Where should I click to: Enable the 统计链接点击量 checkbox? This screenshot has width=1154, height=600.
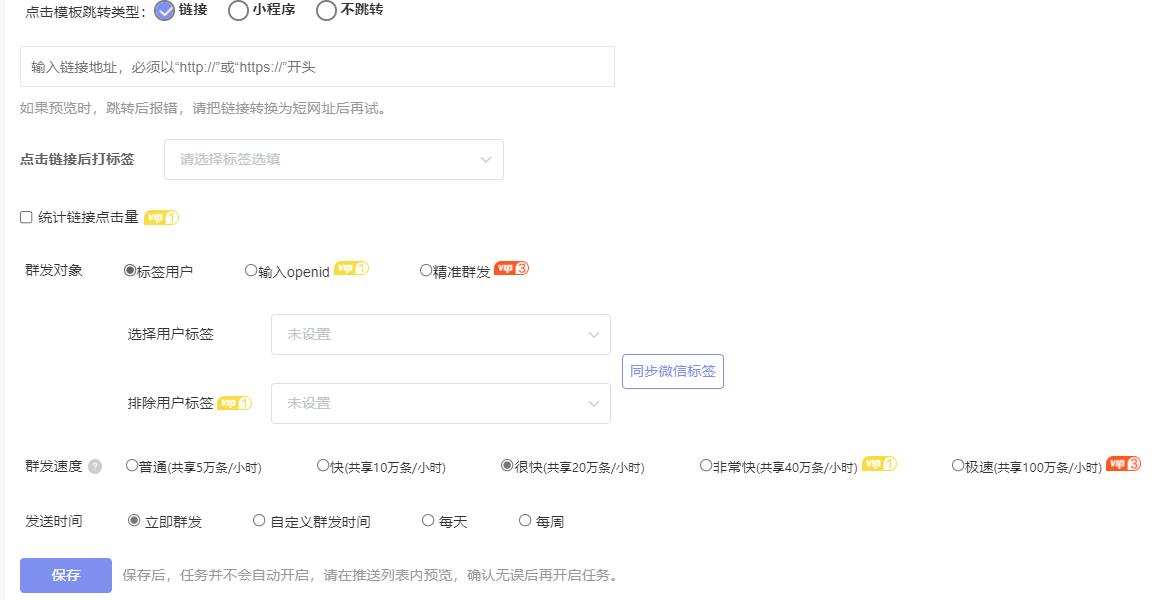coord(26,216)
